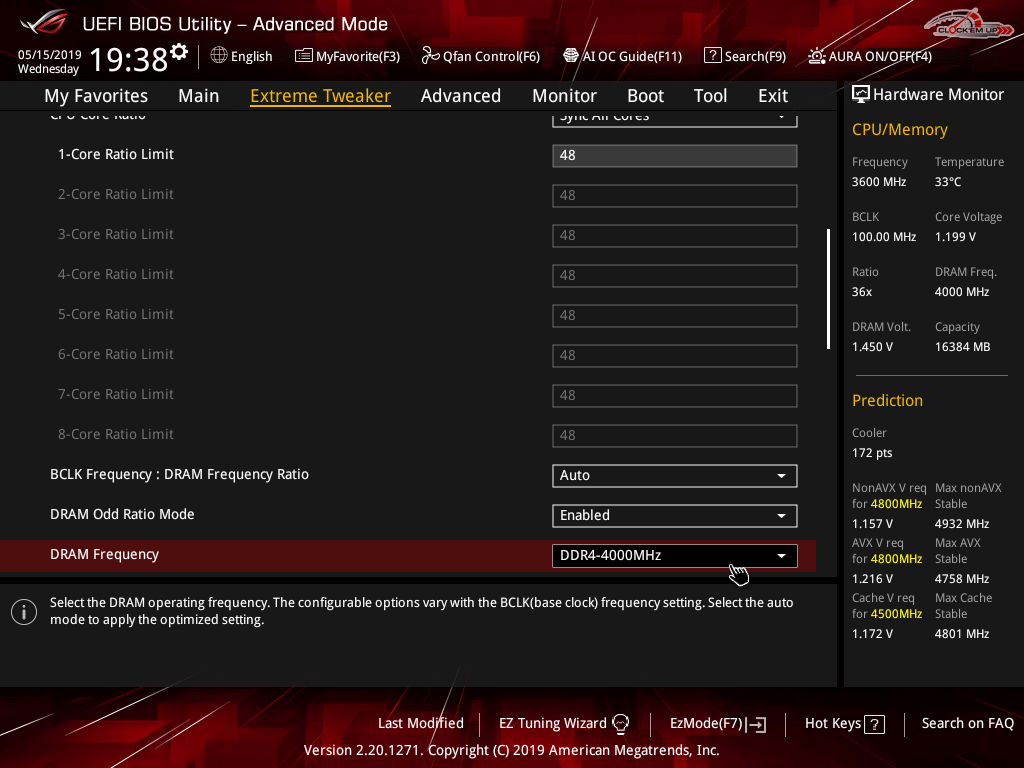Click the 1-Core Ratio Limit input field

674,155
